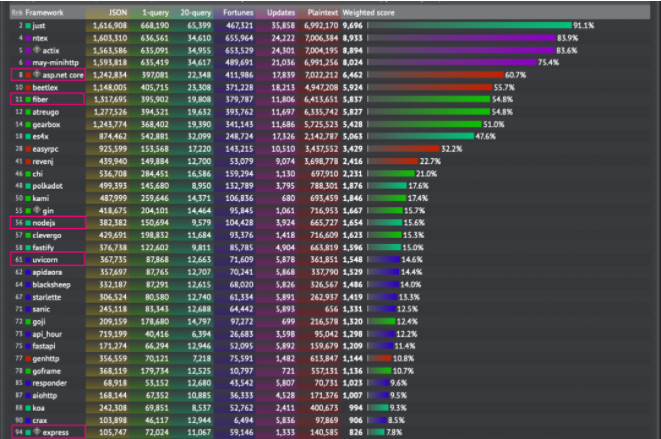Open the crax framework link

point(40,420)
